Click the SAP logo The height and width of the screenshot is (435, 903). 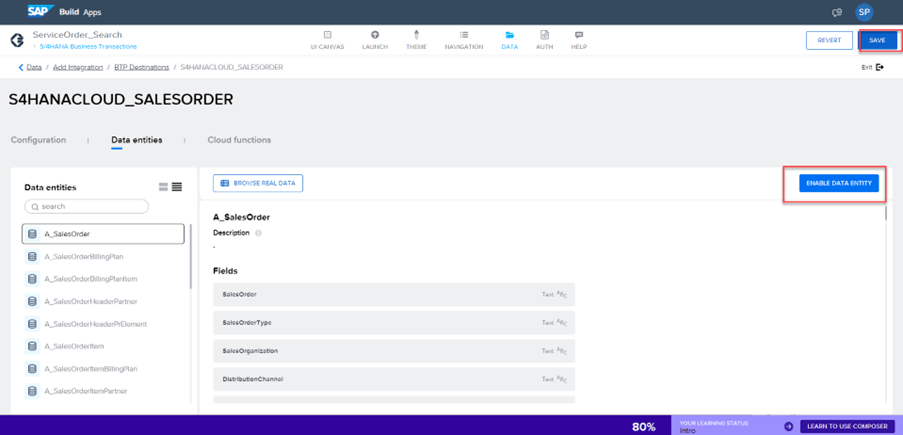pyautogui.click(x=40, y=12)
